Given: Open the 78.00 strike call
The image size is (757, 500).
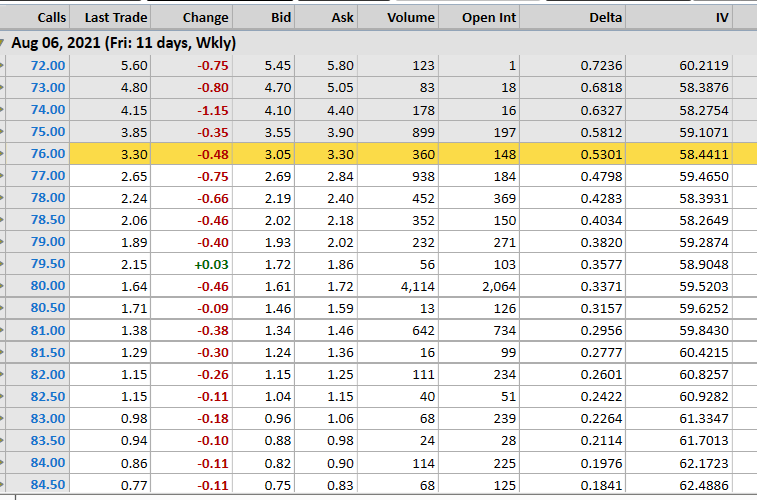Looking at the screenshot, I should coord(48,198).
